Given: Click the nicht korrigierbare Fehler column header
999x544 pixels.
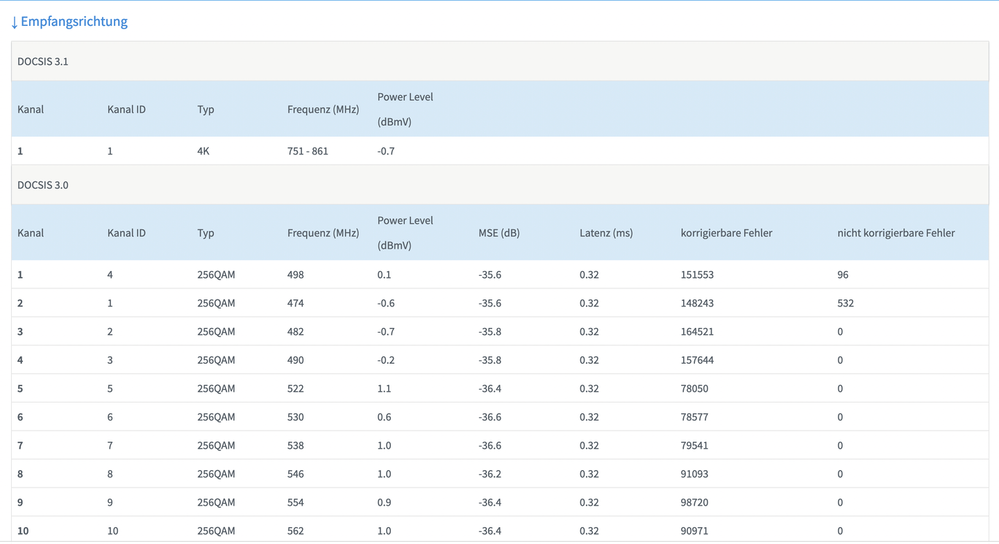Looking at the screenshot, I should click(x=896, y=233).
